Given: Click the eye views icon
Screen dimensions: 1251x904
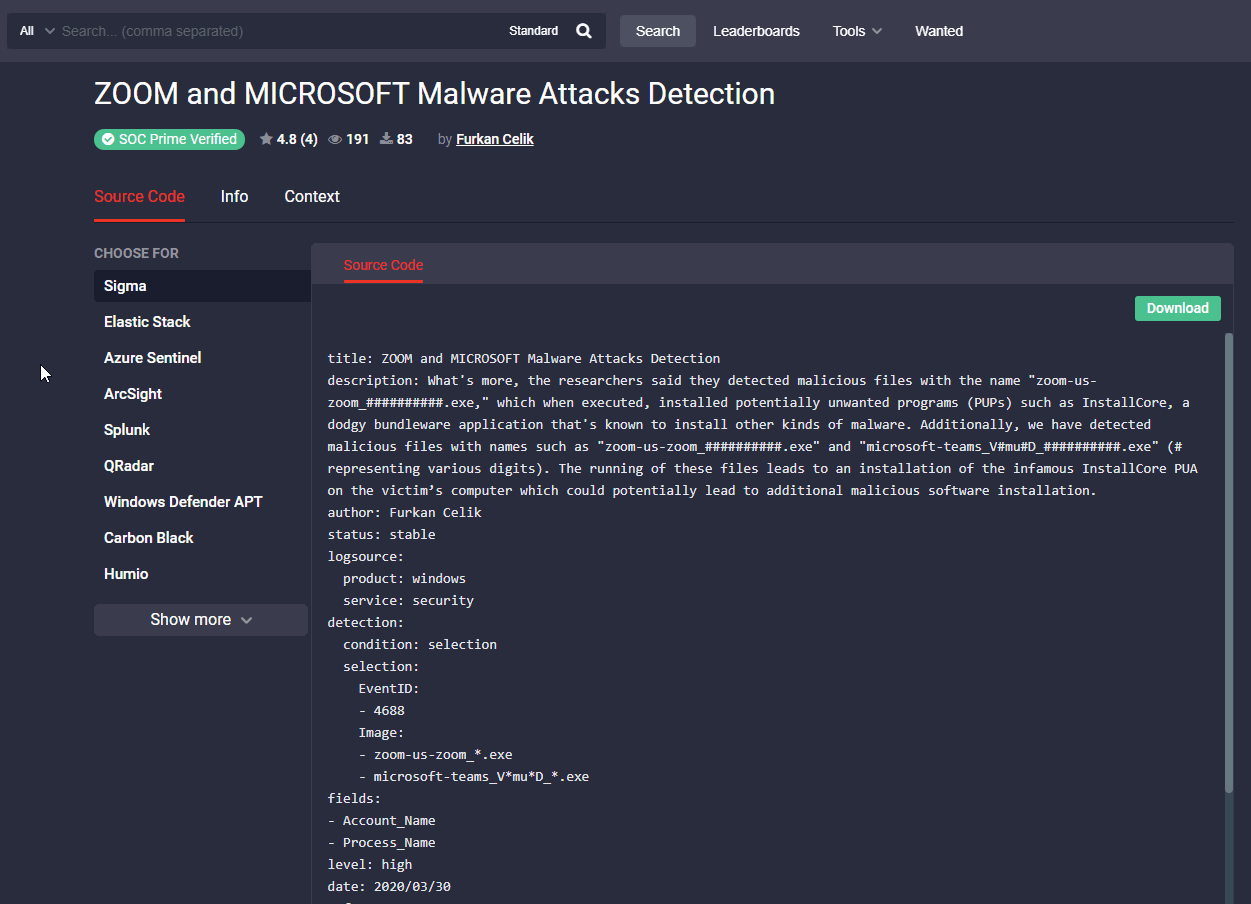Looking at the screenshot, I should coord(335,139).
